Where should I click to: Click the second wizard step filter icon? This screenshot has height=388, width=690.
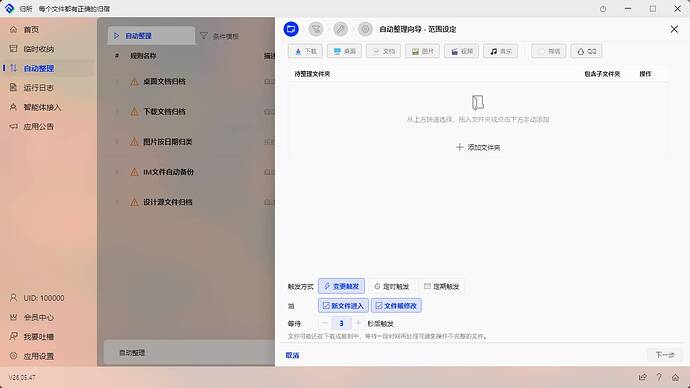[316, 29]
